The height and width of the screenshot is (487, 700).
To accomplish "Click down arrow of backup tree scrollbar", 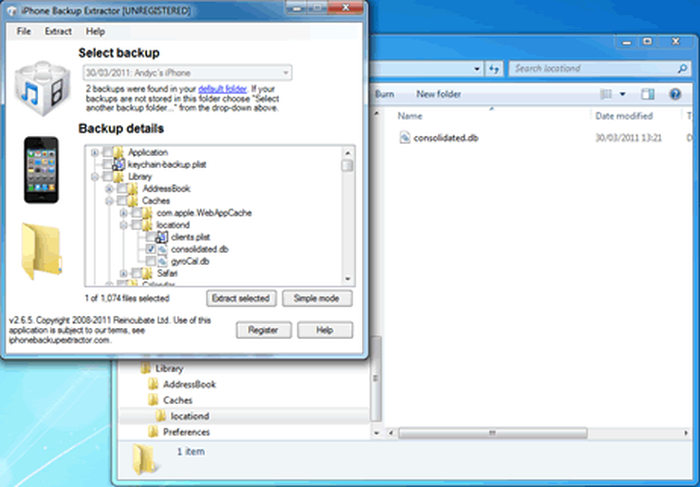I will pyautogui.click(x=348, y=279).
